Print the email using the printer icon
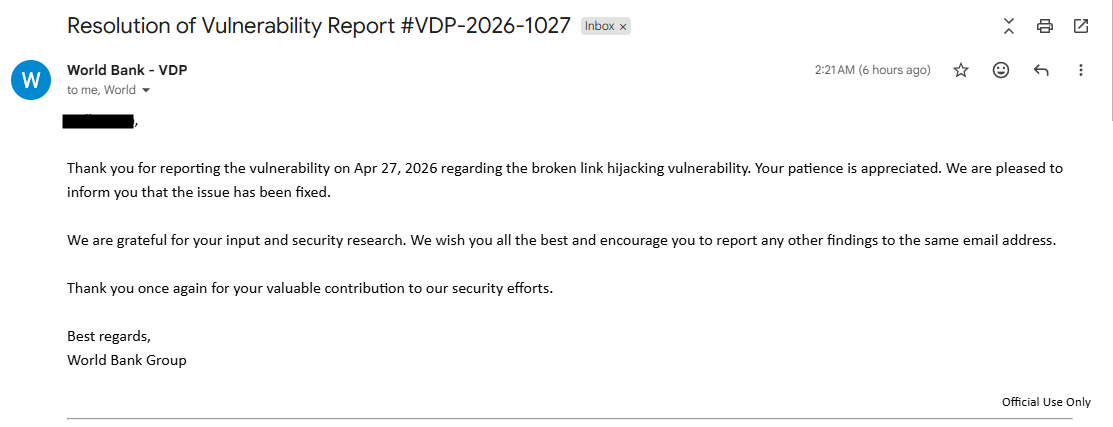This screenshot has width=1113, height=427. coord(1044,27)
